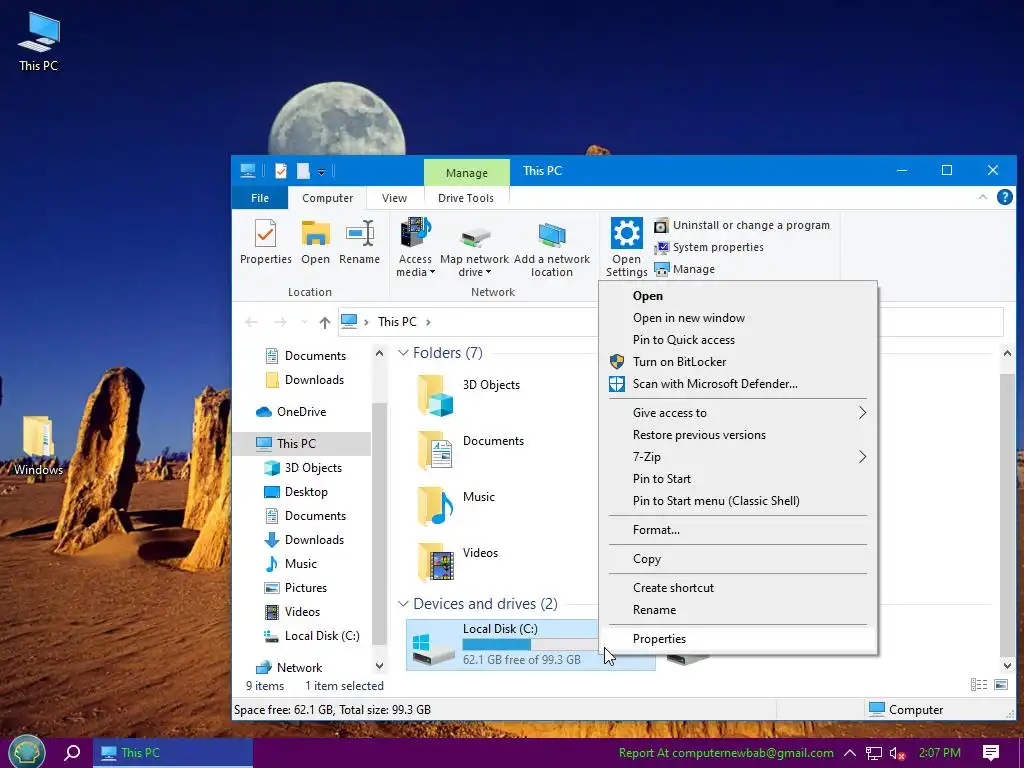
Task: Choose Open in the context menu
Action: tap(739, 296)
